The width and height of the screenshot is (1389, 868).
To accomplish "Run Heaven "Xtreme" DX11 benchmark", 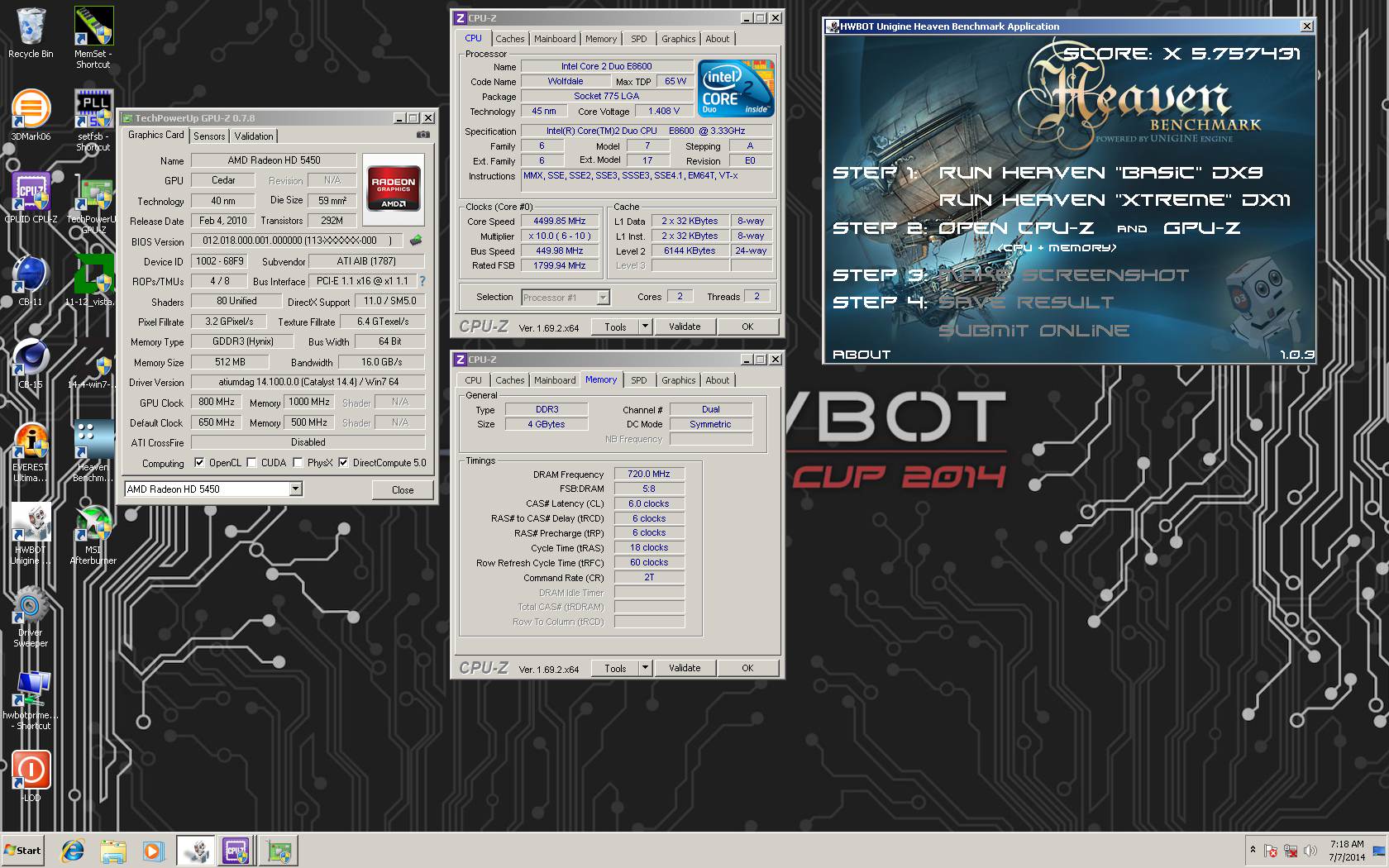I will pos(1115,200).
